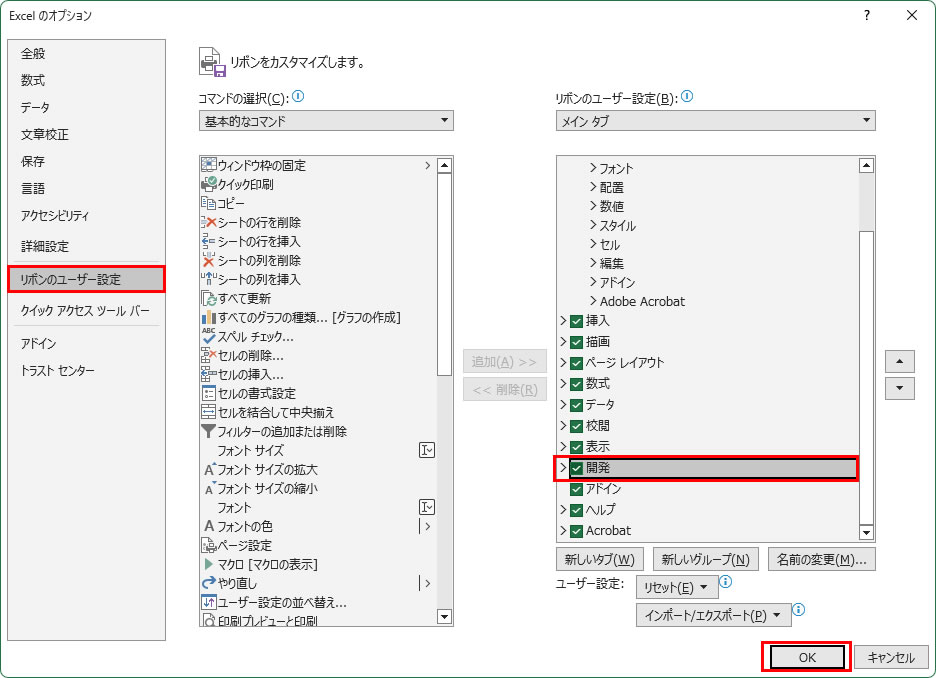Viewport: 936px width, 678px height.
Task: Click the シートの列を削除 icon
Action: point(208,260)
